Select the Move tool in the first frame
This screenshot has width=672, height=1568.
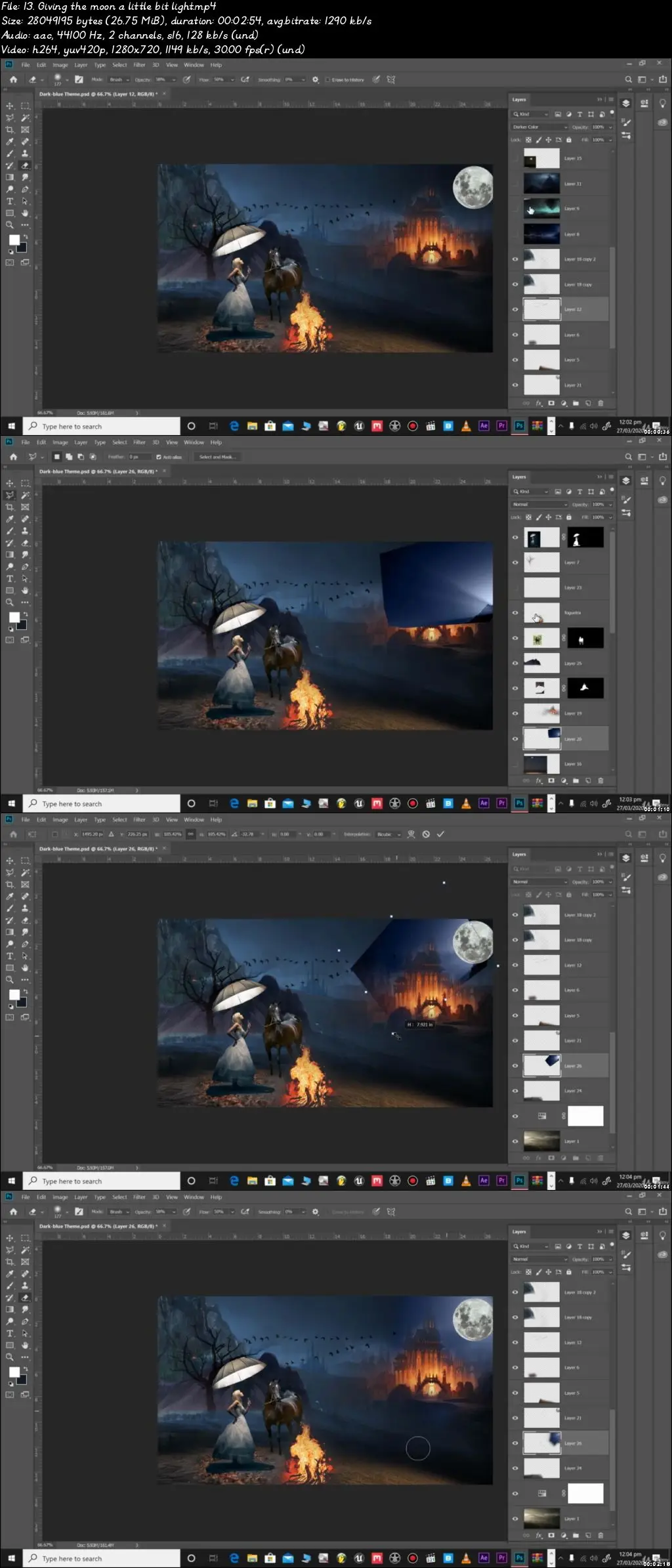coord(10,106)
